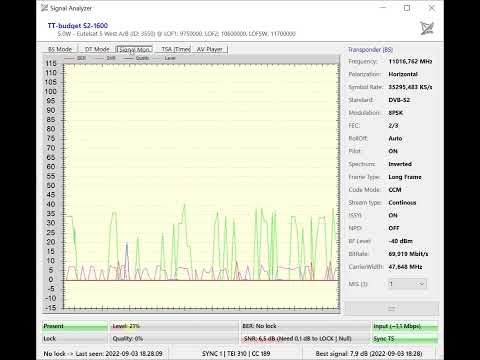Click the BitRate value Mbit/s
Screen dimensions: 480x360
[x=408, y=254]
